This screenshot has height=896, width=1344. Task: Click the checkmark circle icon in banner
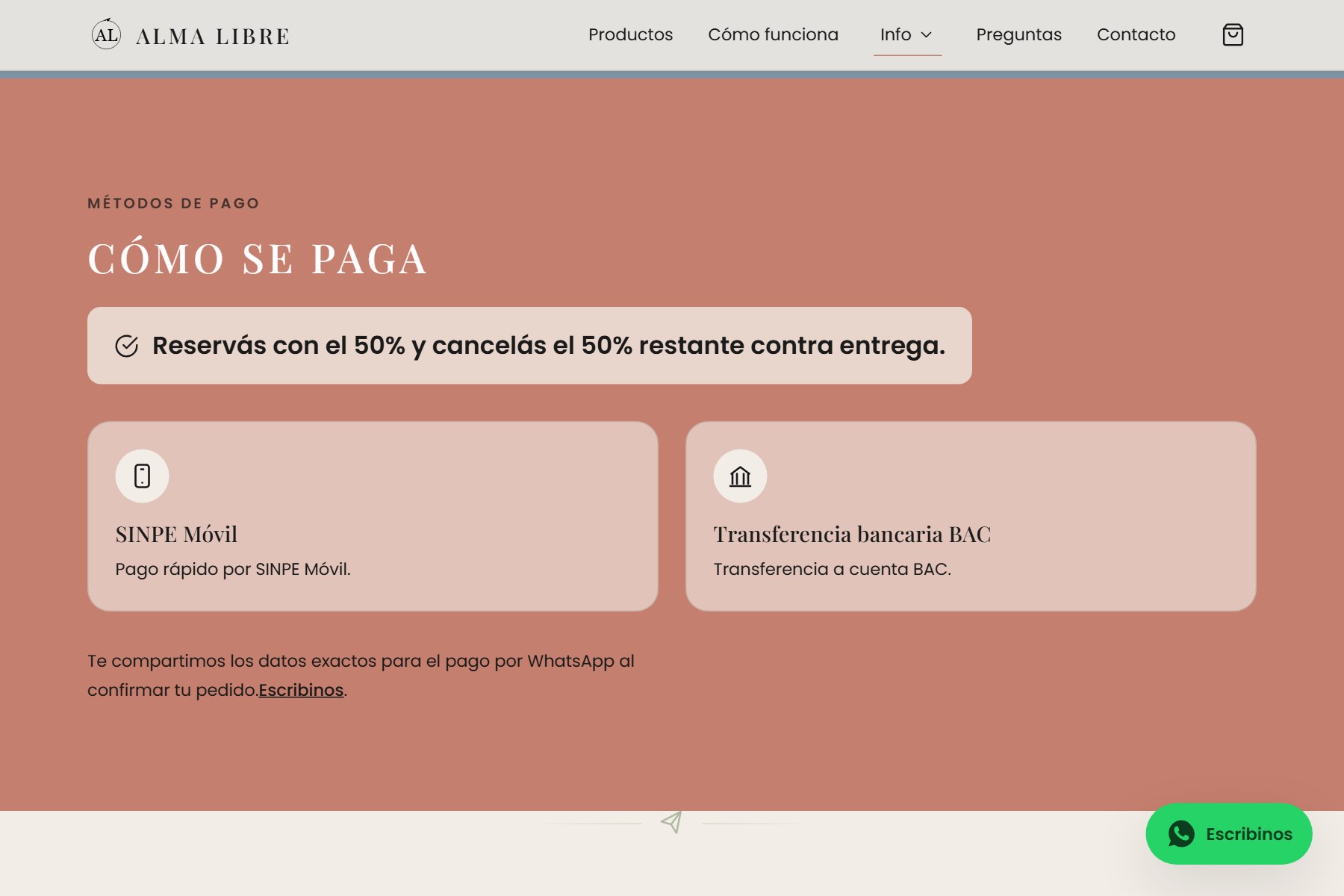click(127, 346)
